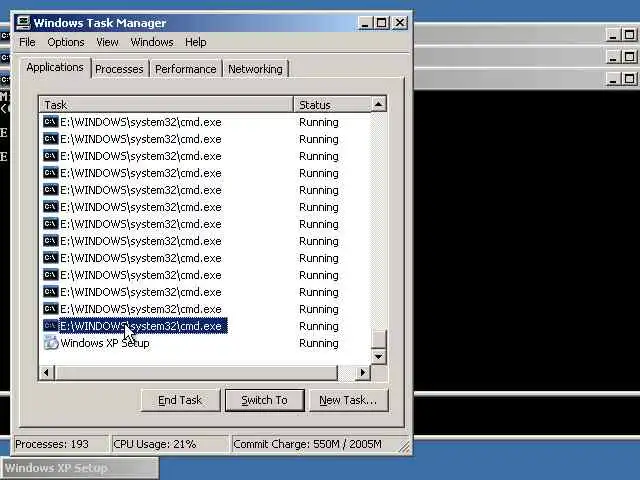This screenshot has width=640, height=480.
Task: Click Running status of Windows XP Setup
Action: 319,343
